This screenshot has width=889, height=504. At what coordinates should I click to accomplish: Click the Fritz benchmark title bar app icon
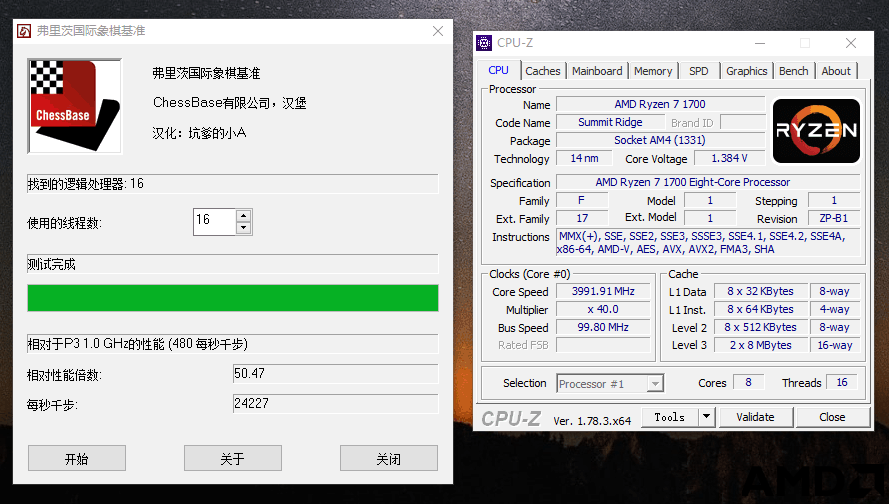click(24, 31)
